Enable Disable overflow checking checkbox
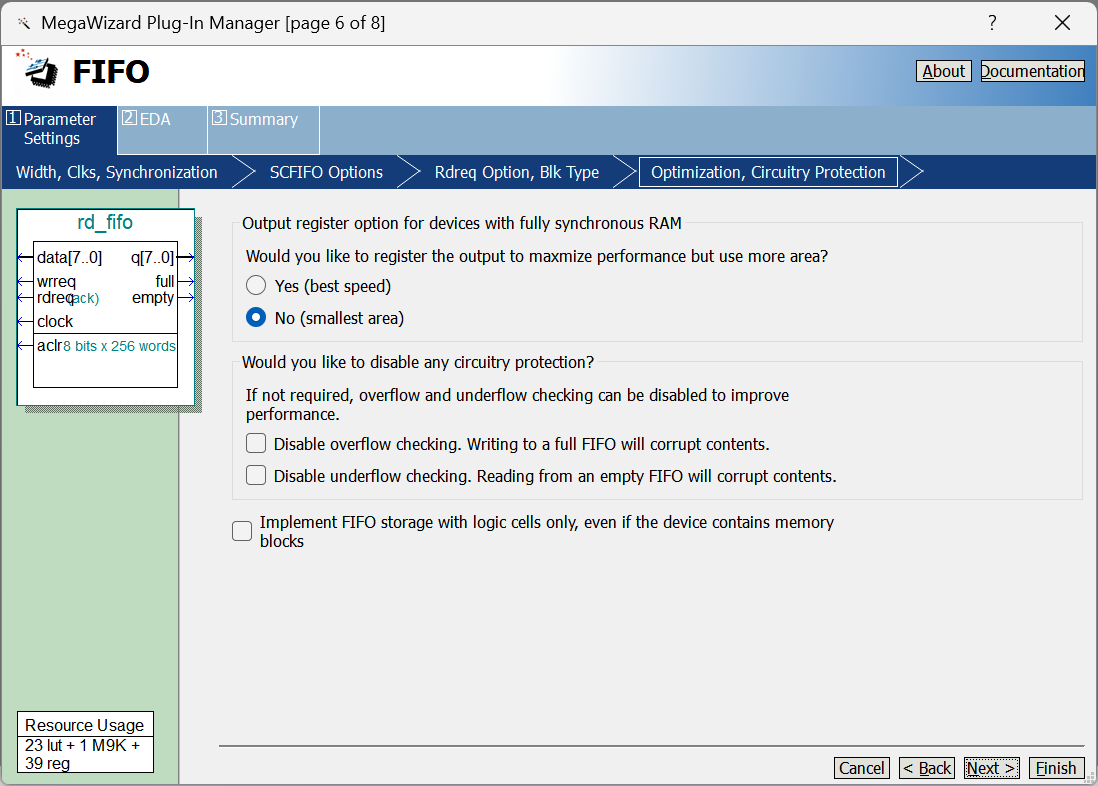 click(256, 443)
